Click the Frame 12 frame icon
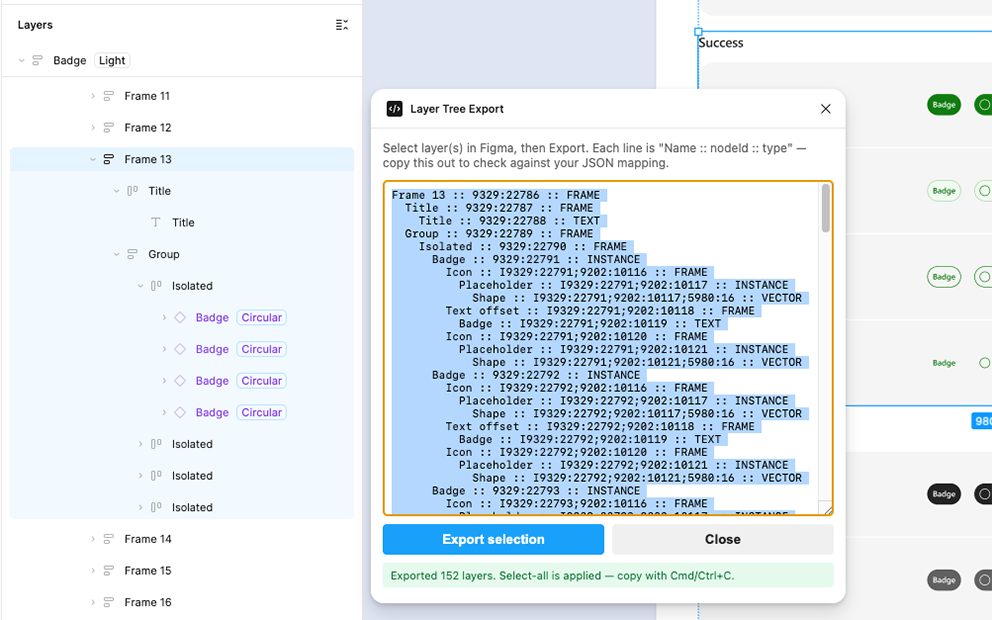 pos(109,128)
